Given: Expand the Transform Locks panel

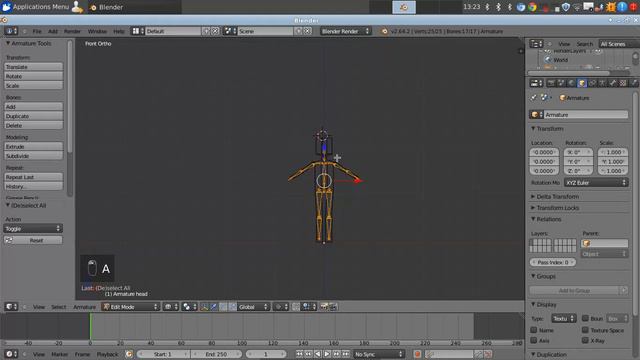Looking at the screenshot, I should (x=557, y=208).
